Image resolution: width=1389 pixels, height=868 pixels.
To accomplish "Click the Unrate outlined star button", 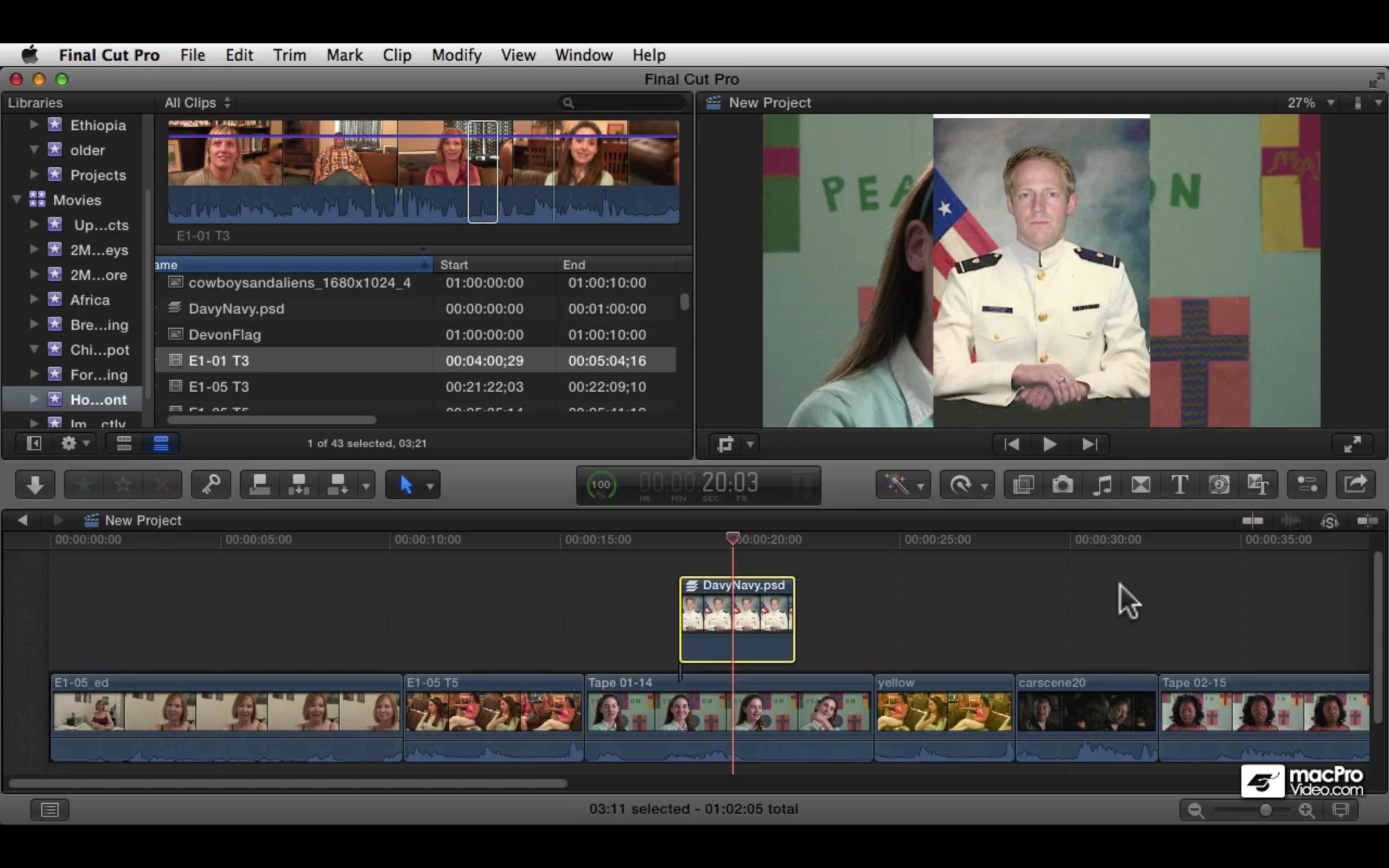I will pyautogui.click(x=123, y=485).
